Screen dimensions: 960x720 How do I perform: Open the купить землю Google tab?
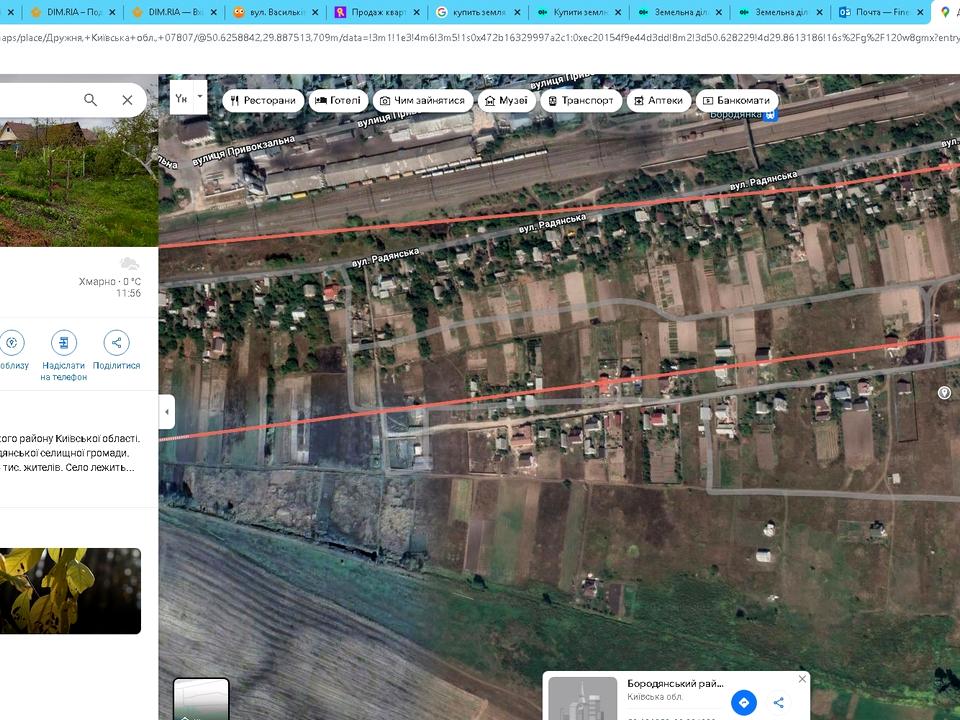click(x=475, y=12)
